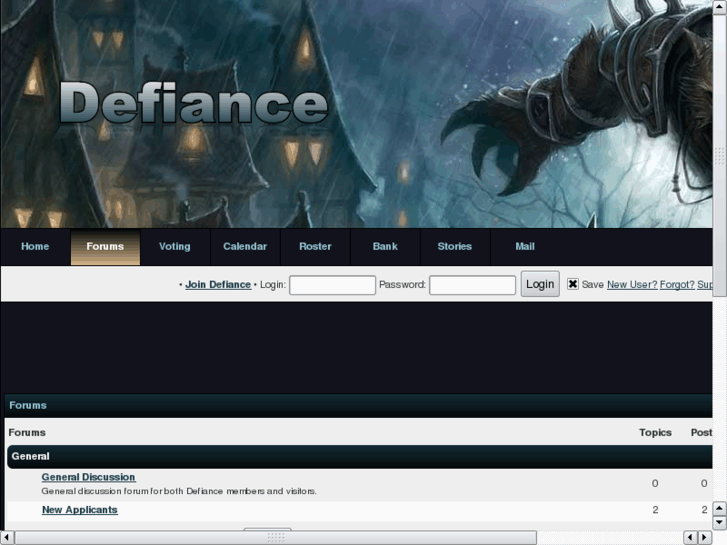Click the horizontal scroll left arrow at far left
The width and height of the screenshot is (727, 545).
pos(7,537)
